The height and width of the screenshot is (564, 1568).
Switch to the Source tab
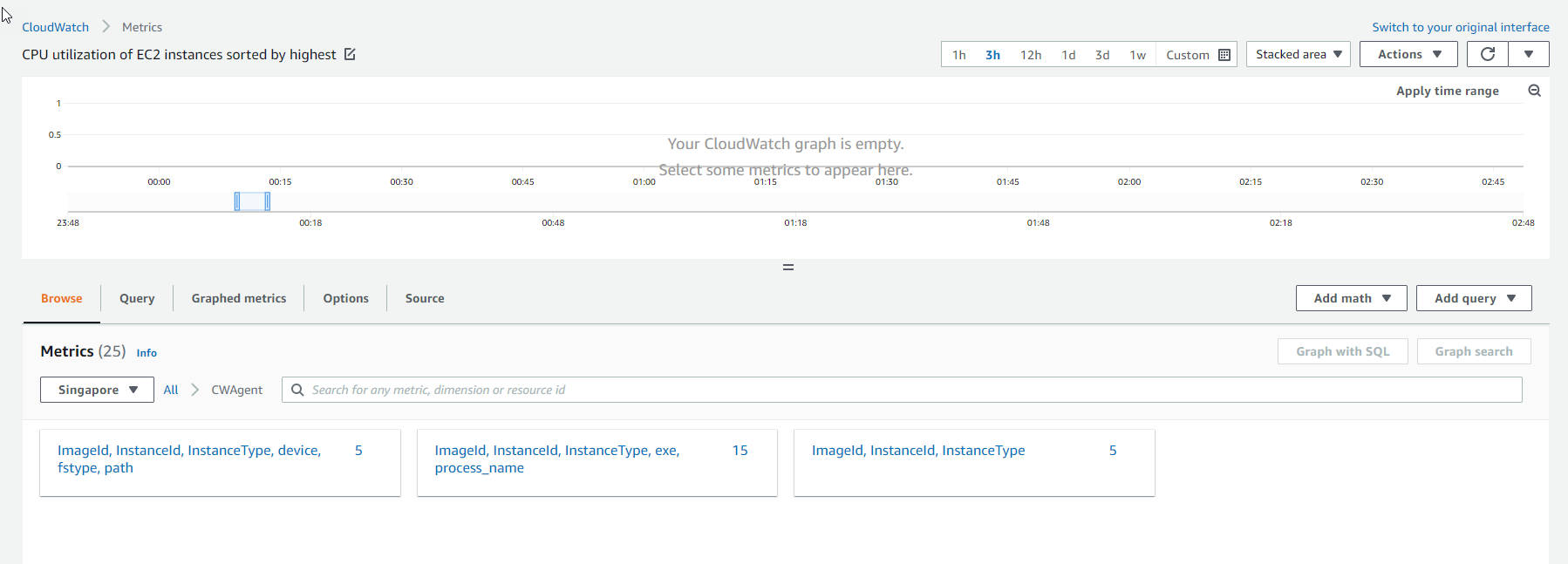[425, 298]
